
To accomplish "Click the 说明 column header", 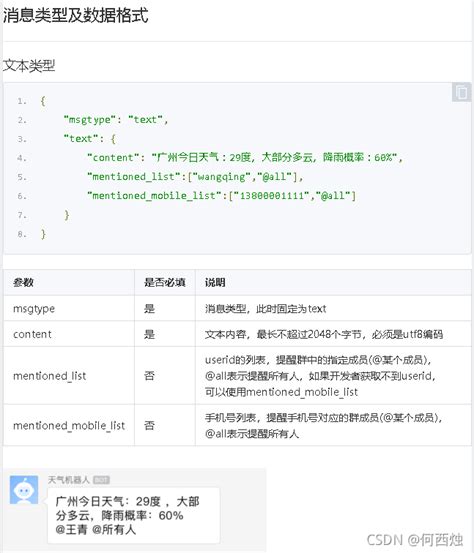I will [x=215, y=282].
